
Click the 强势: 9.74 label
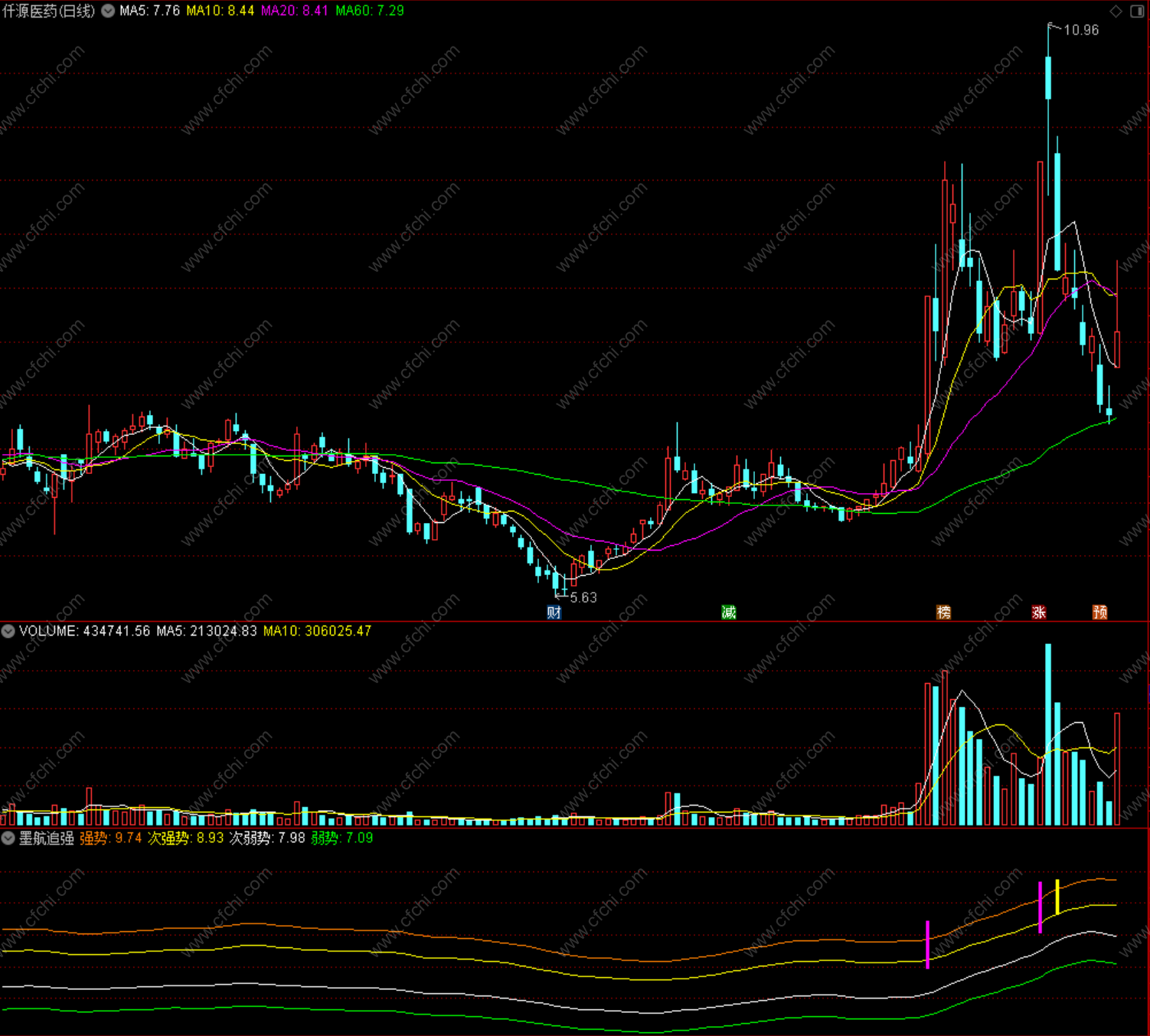[x=111, y=838]
